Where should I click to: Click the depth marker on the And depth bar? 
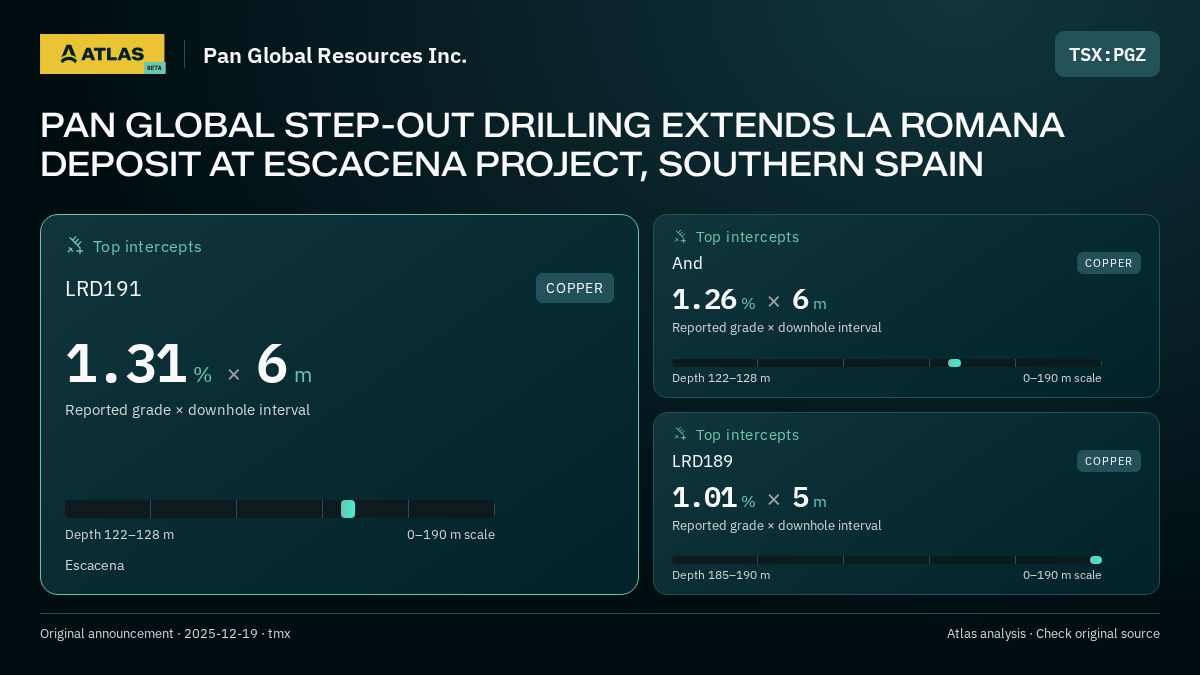(x=954, y=363)
